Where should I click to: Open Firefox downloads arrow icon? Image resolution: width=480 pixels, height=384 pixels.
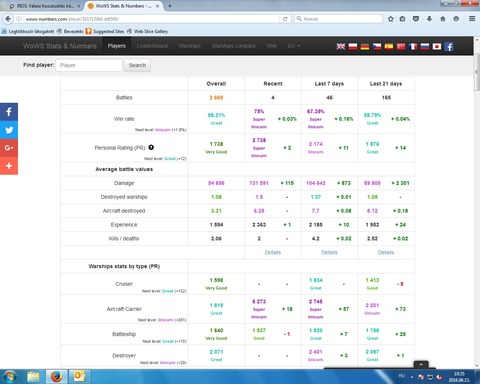(x=429, y=19)
